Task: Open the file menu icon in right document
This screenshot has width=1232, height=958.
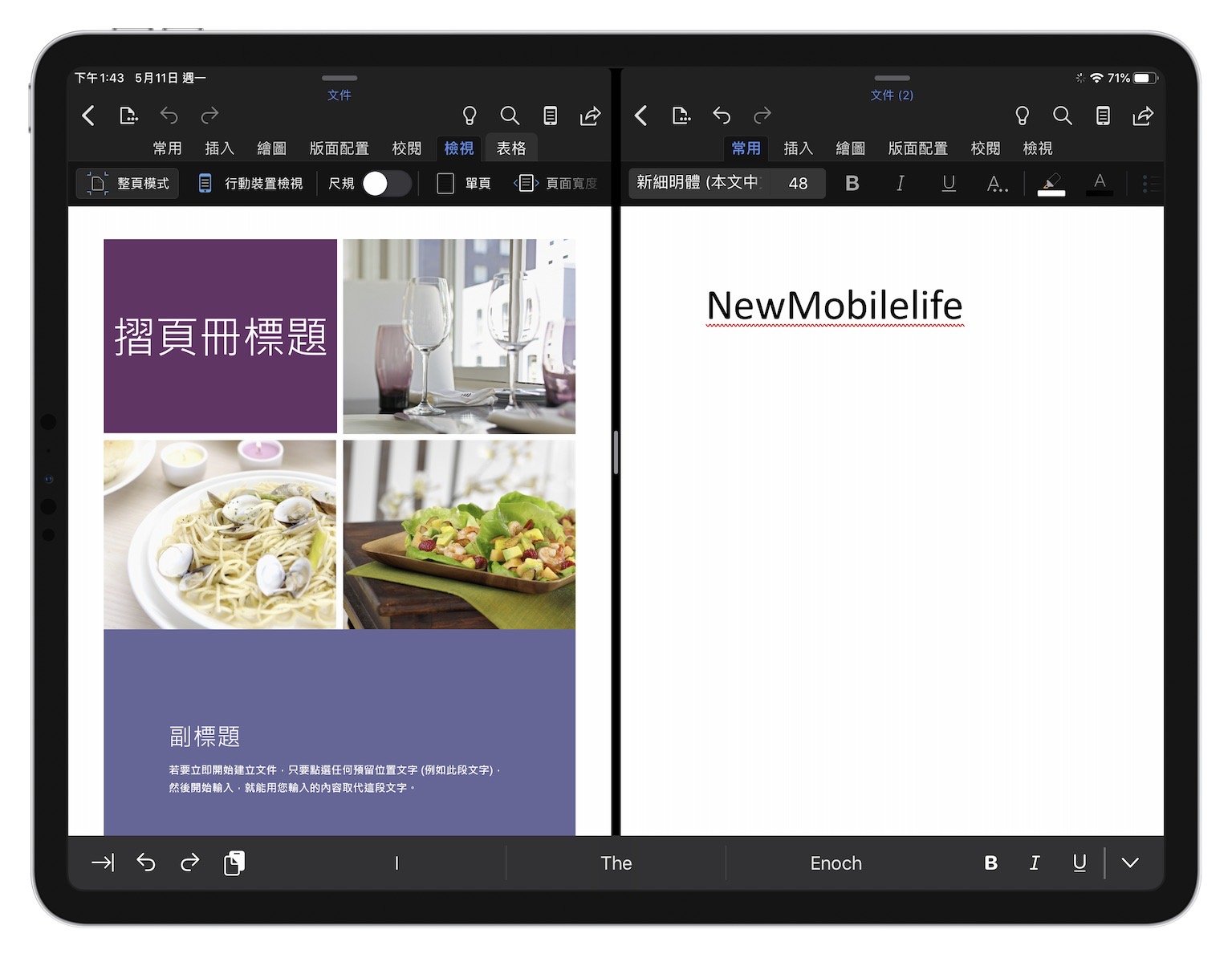Action: (681, 116)
